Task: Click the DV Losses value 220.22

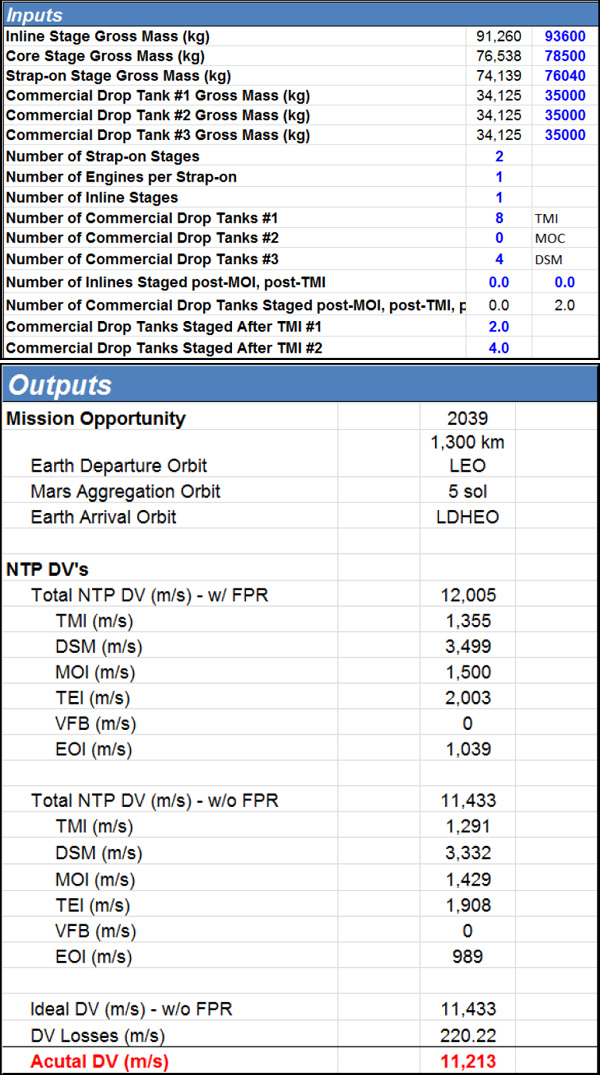Action: 467,1035
